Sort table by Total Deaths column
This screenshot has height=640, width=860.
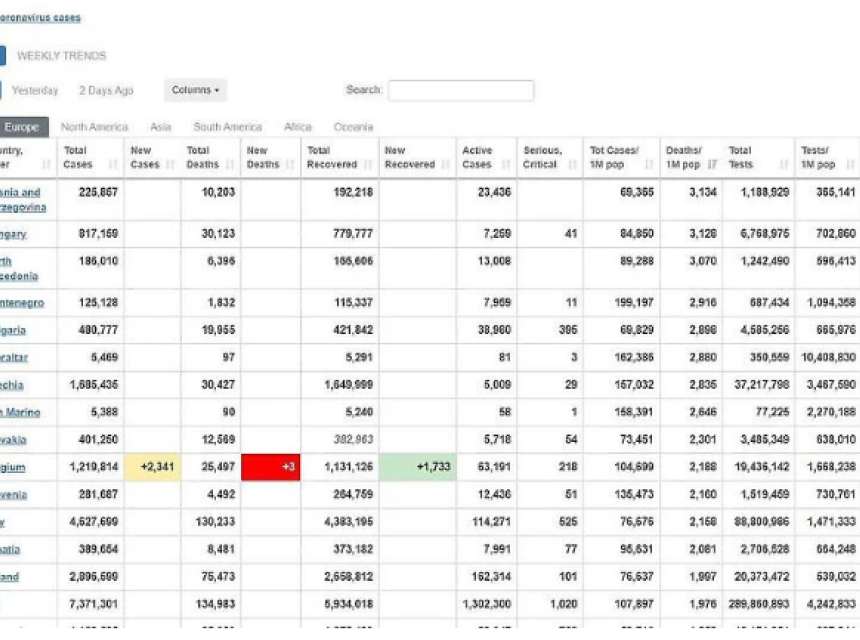click(x=229, y=165)
